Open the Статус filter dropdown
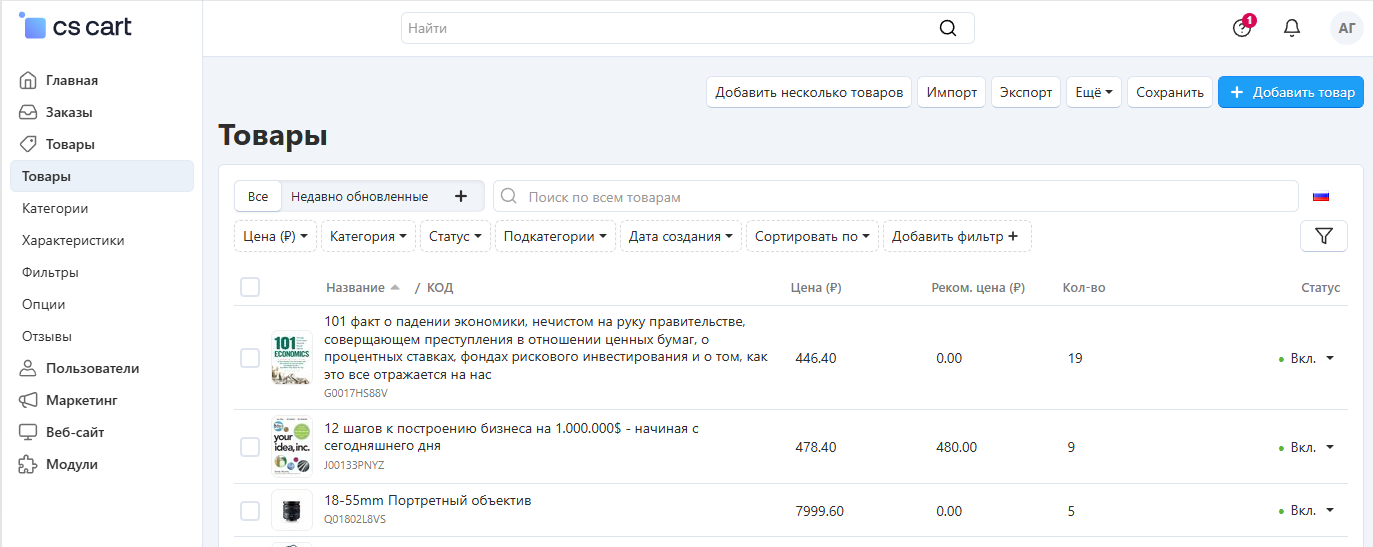Image resolution: width=1373 pixels, height=547 pixels. 455,236
